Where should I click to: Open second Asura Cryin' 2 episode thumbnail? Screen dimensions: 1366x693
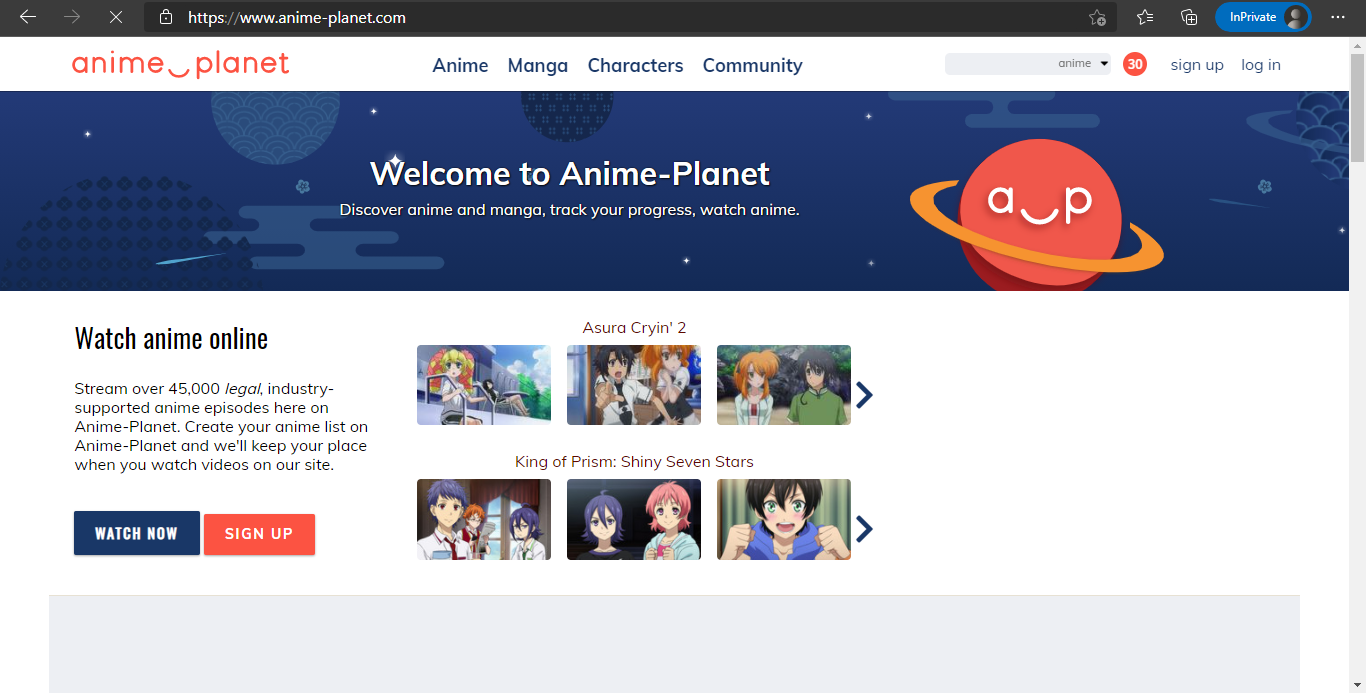pos(634,385)
